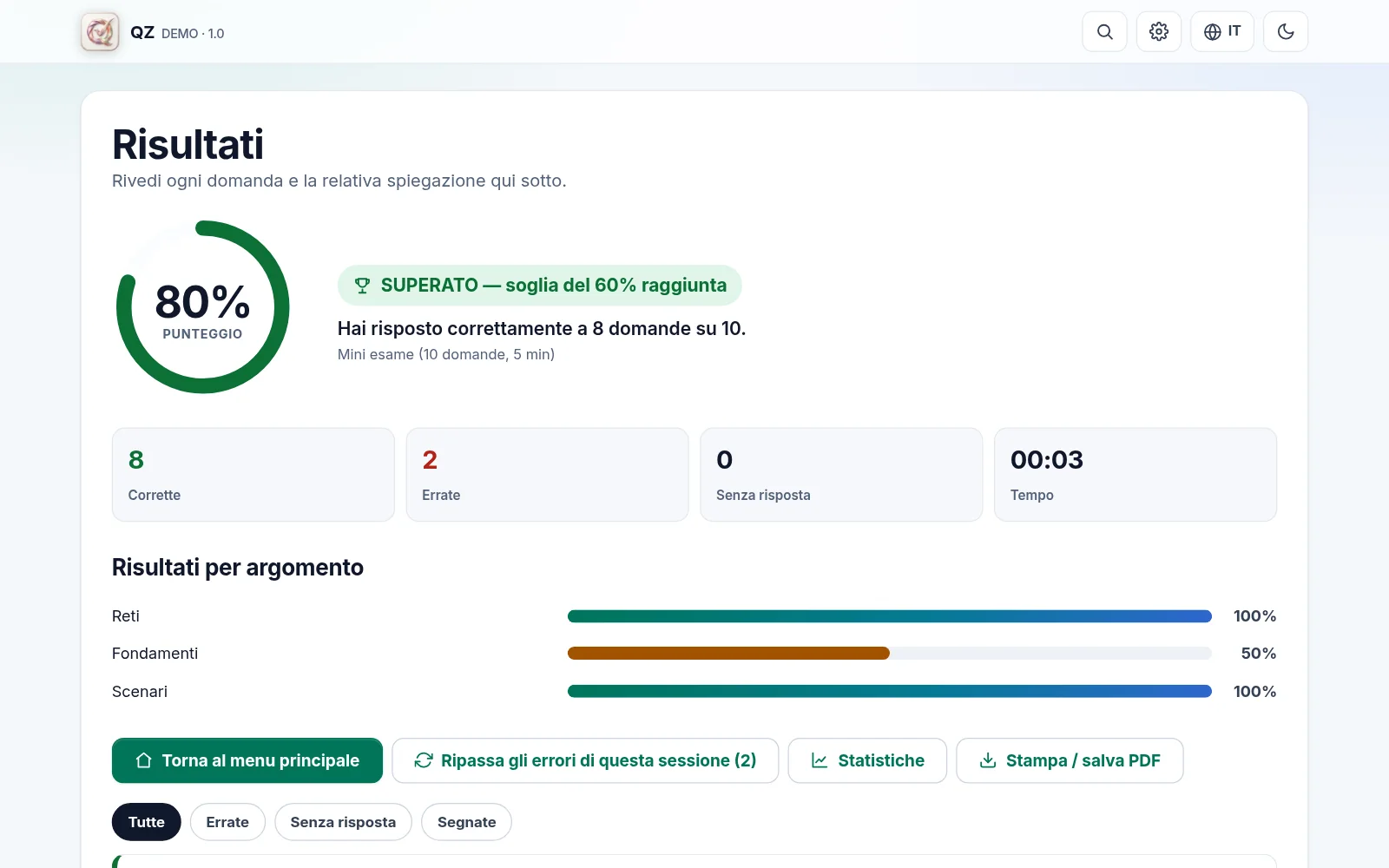Click the Reti topic label

(x=126, y=616)
